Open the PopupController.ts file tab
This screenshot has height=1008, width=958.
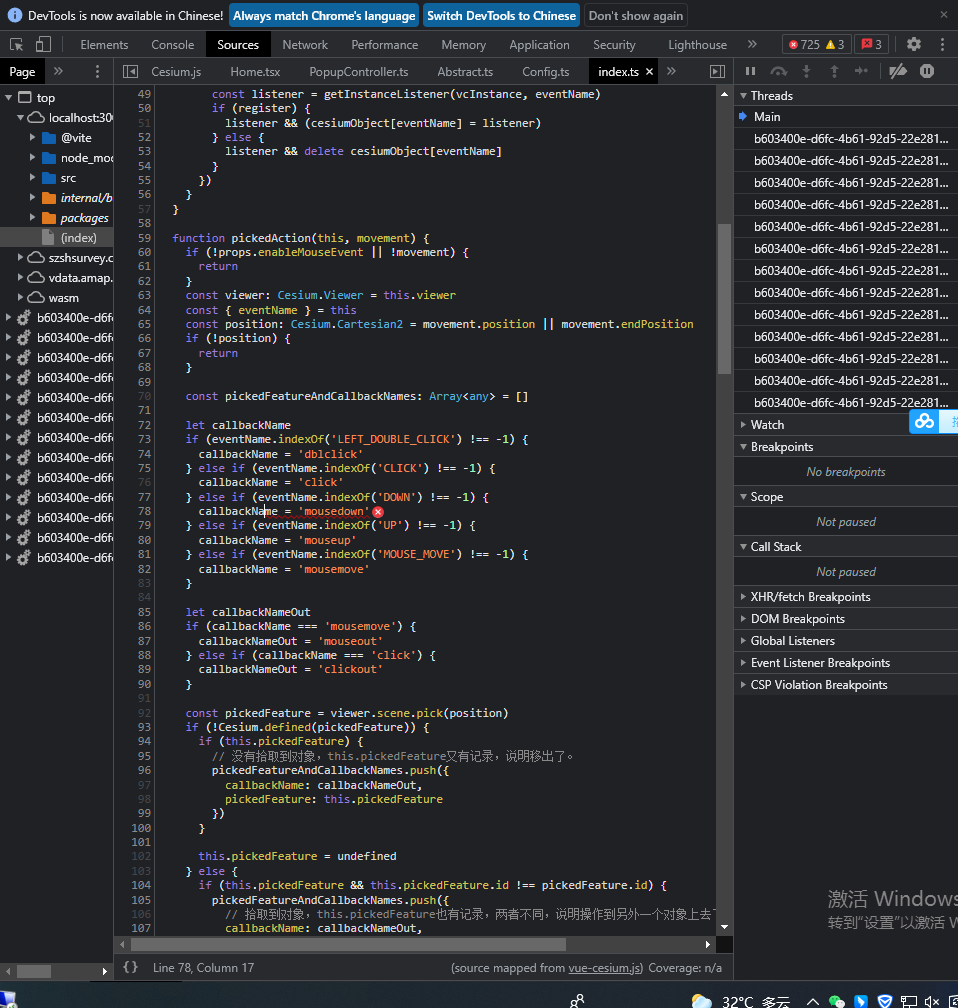coord(358,71)
